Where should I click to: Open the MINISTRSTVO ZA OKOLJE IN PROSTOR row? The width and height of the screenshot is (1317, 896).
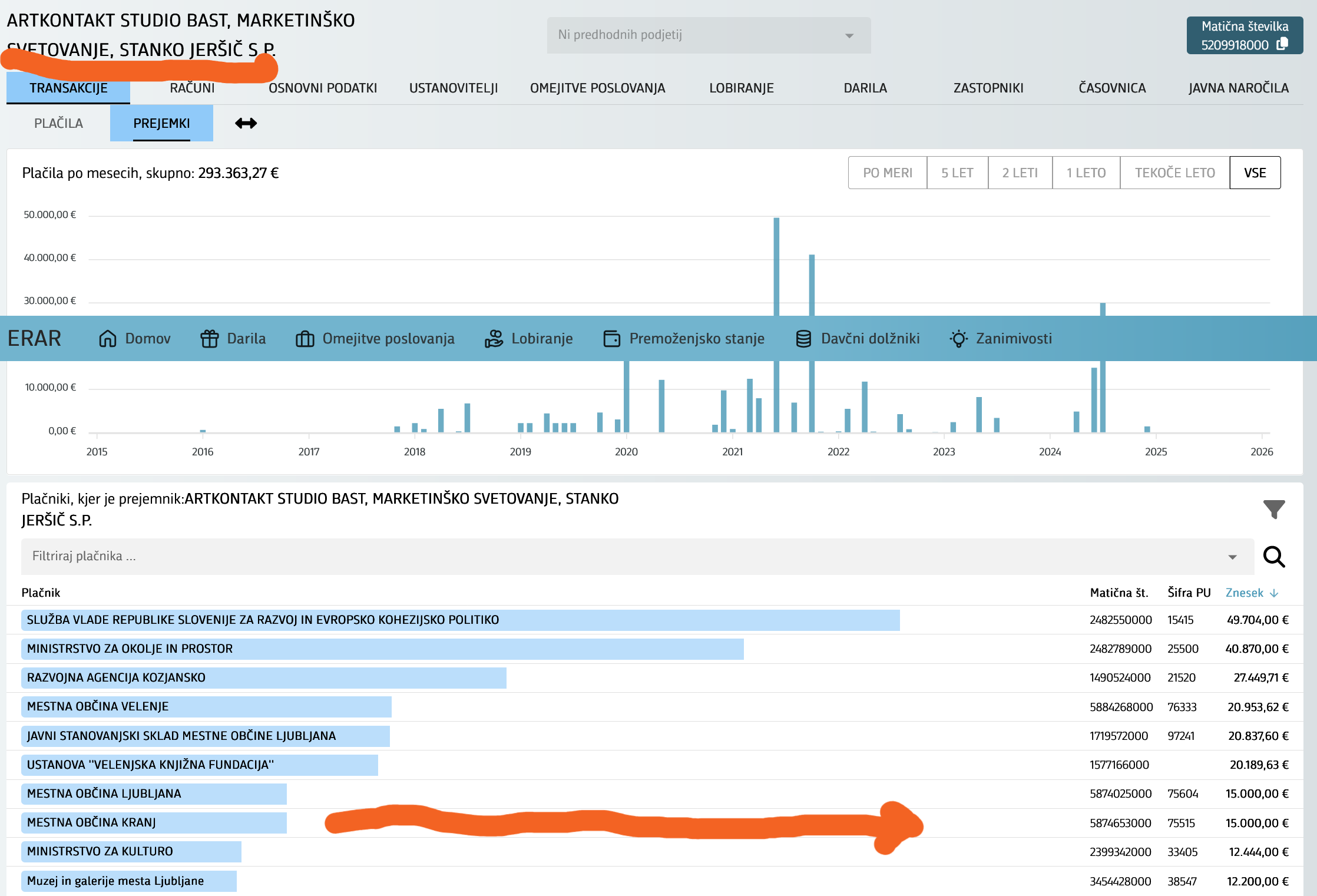[x=130, y=649]
